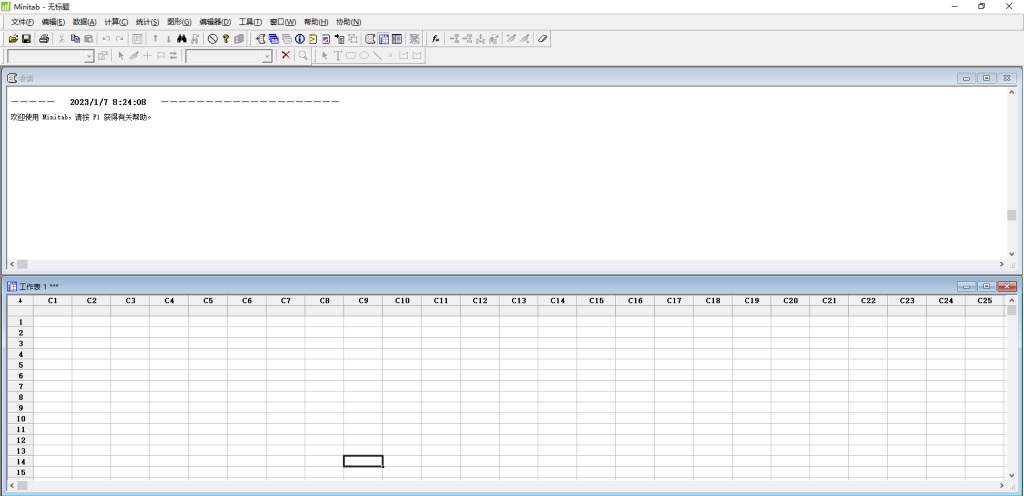Select the C5 column header
This screenshot has height=496, width=1024.
(207, 300)
